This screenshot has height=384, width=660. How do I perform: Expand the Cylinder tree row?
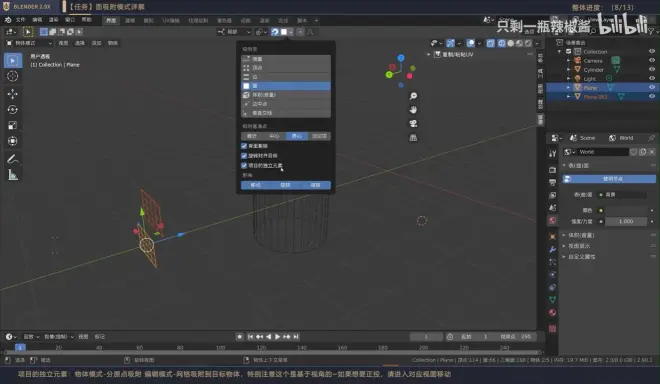(x=569, y=69)
